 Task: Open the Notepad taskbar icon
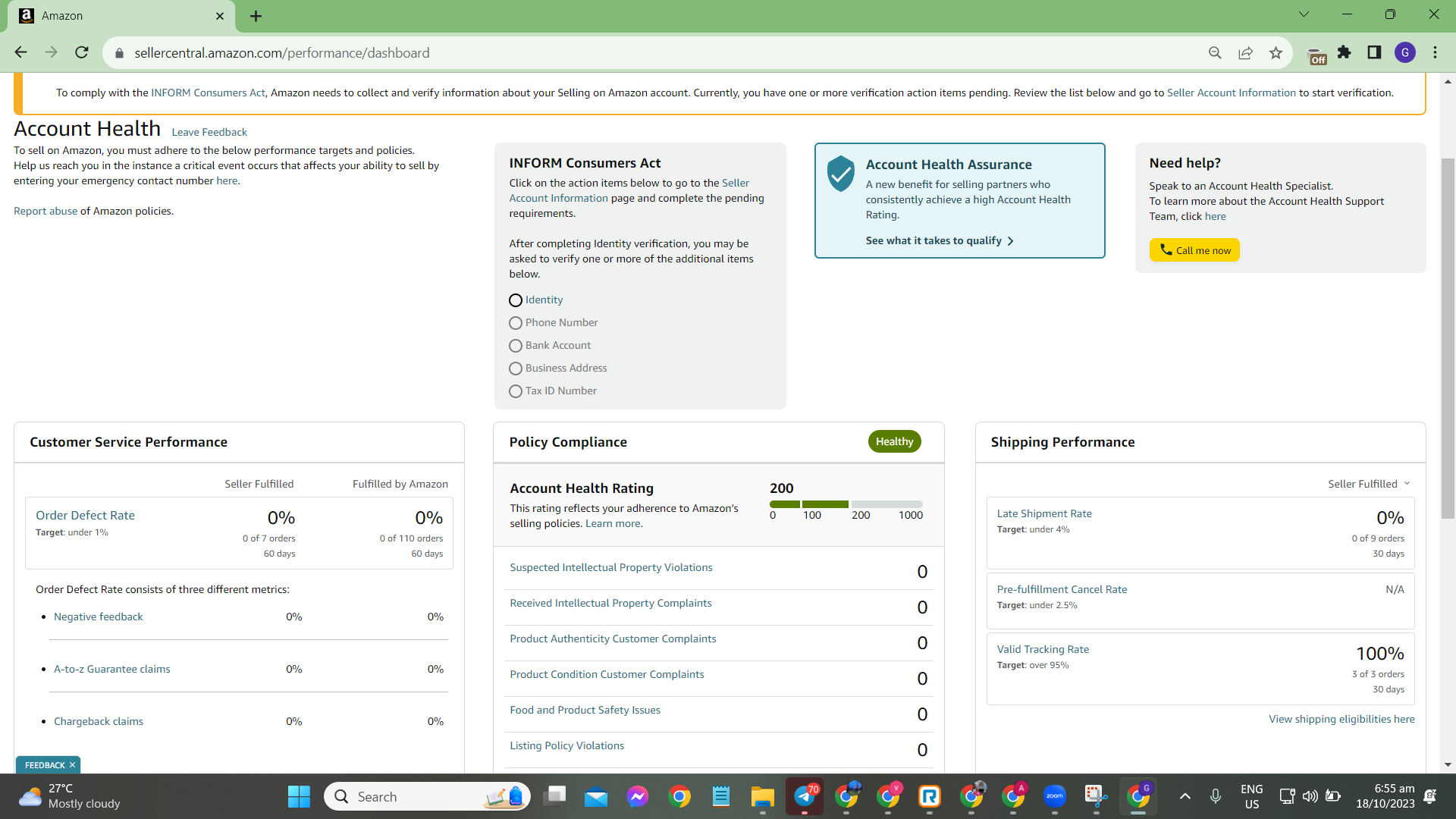coord(720,796)
